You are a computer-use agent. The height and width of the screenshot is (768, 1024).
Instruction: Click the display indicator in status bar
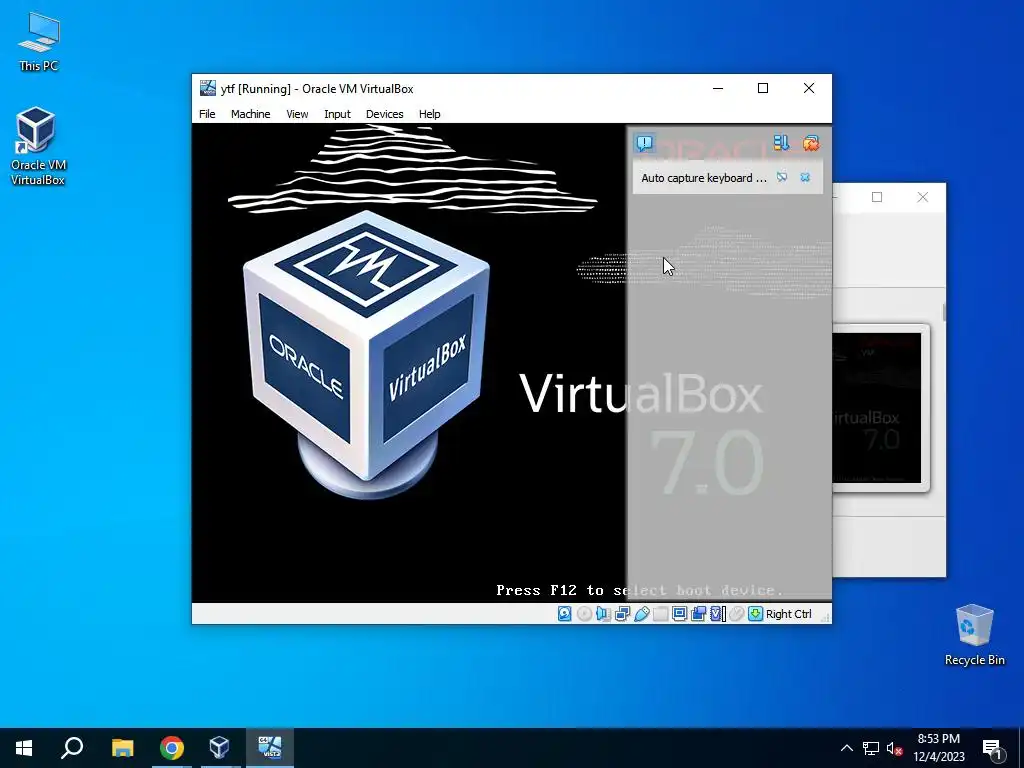(x=679, y=614)
